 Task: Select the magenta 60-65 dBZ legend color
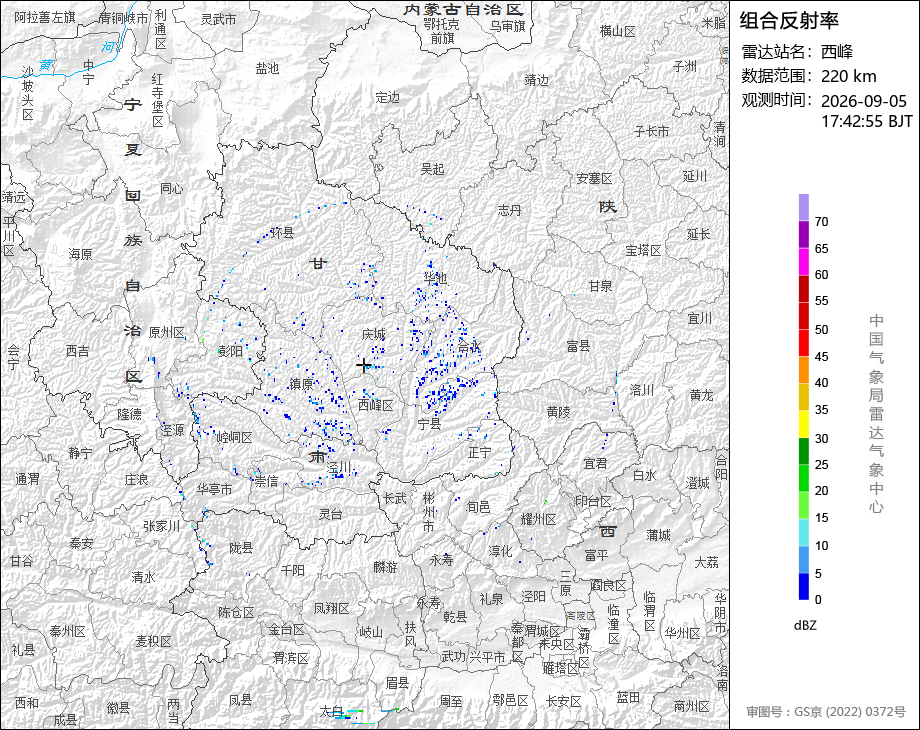click(804, 261)
